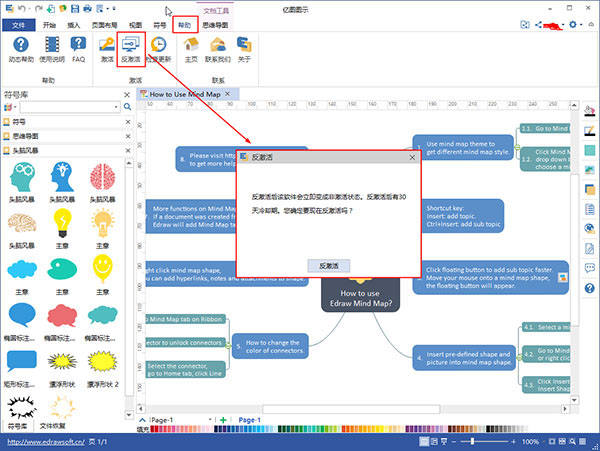This screenshot has width=600, height=451.
Task: Collapse the ribbon with the up-arrow icon
Action: click(x=591, y=24)
